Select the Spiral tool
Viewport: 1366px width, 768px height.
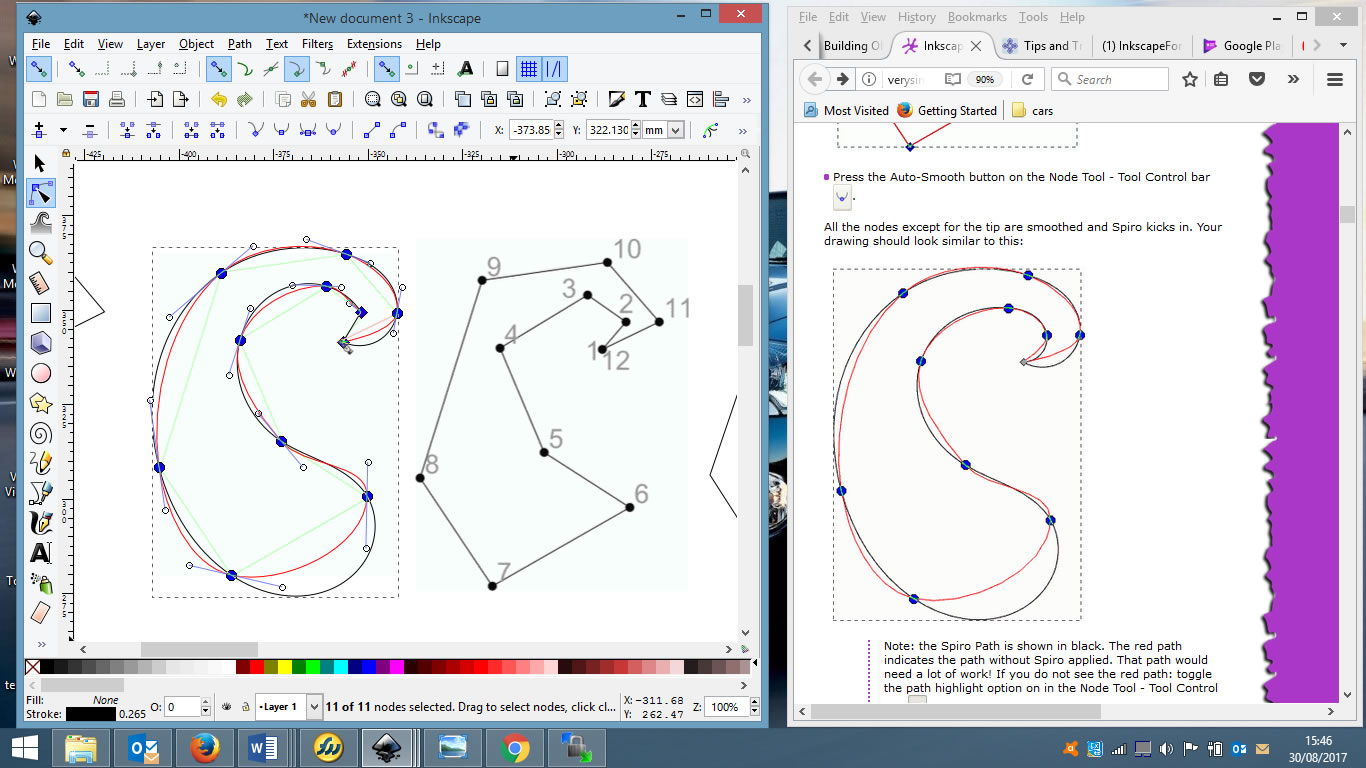pos(40,433)
